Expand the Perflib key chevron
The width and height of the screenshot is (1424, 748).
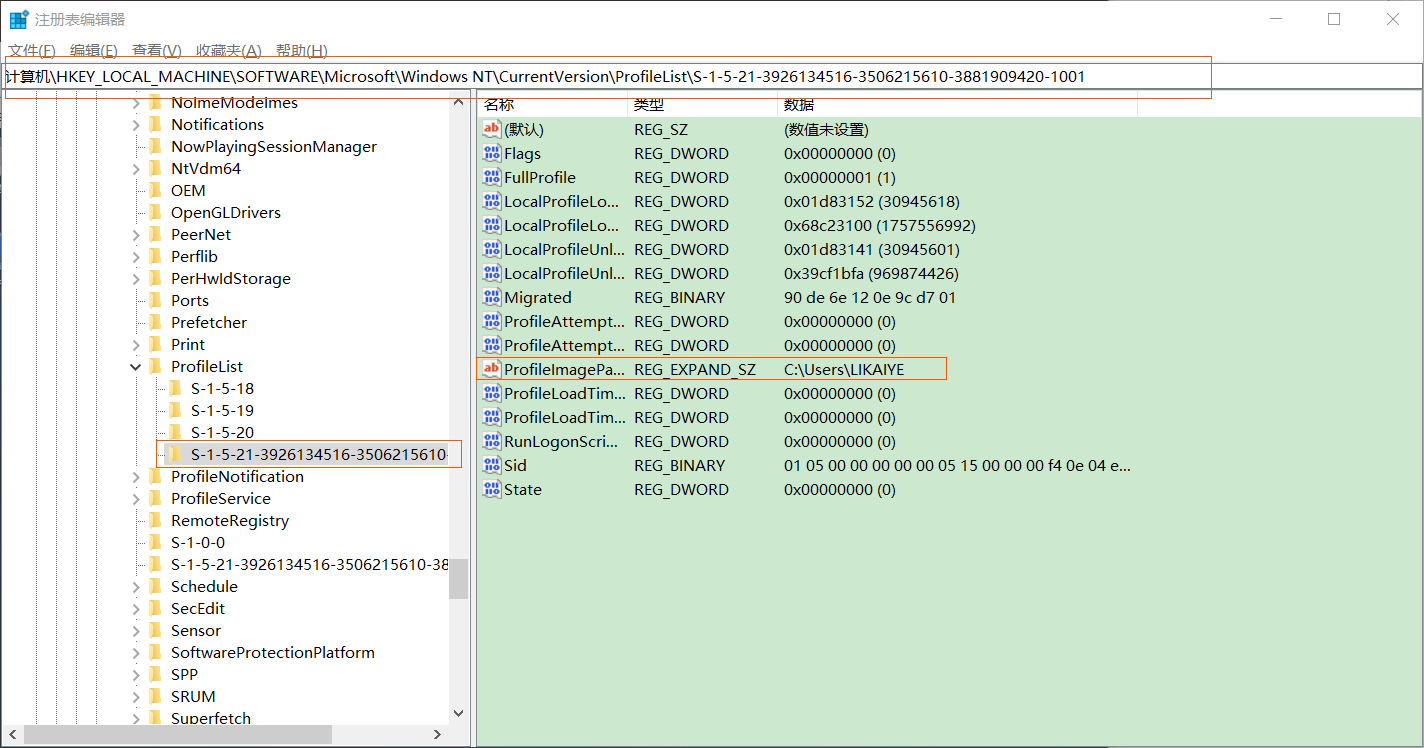click(136, 256)
